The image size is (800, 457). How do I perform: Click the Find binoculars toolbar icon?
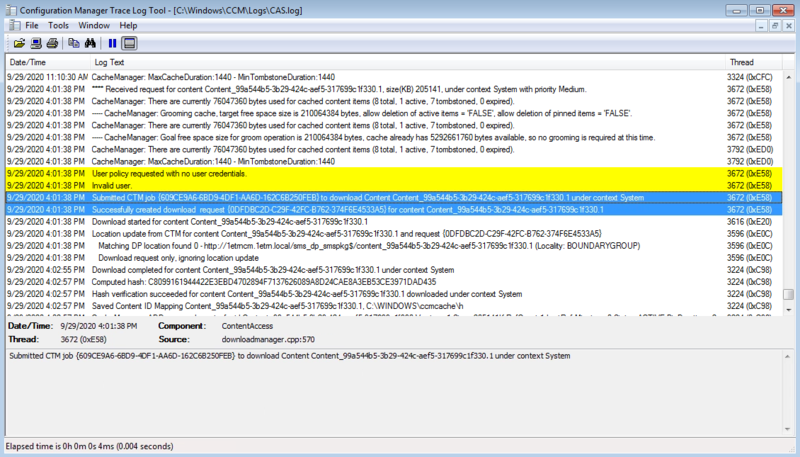89,43
